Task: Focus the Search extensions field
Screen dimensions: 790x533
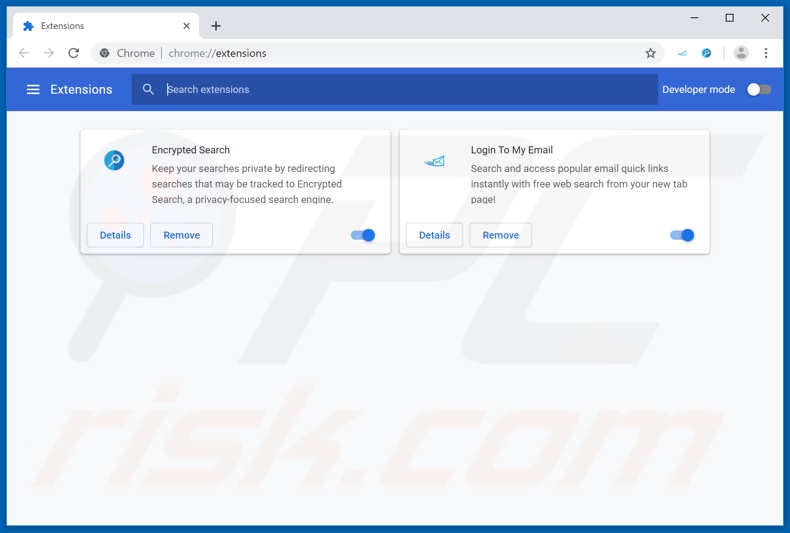Action: pos(394,90)
